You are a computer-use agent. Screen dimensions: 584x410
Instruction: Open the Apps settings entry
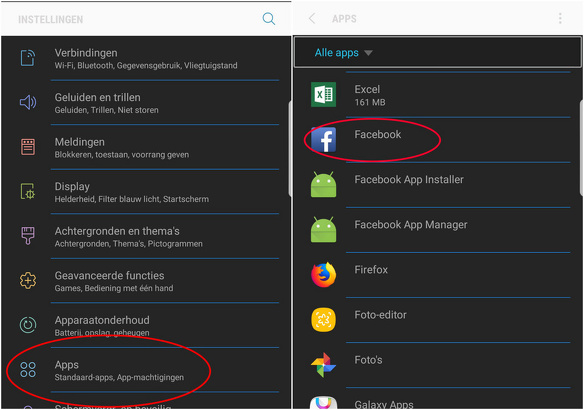146,370
